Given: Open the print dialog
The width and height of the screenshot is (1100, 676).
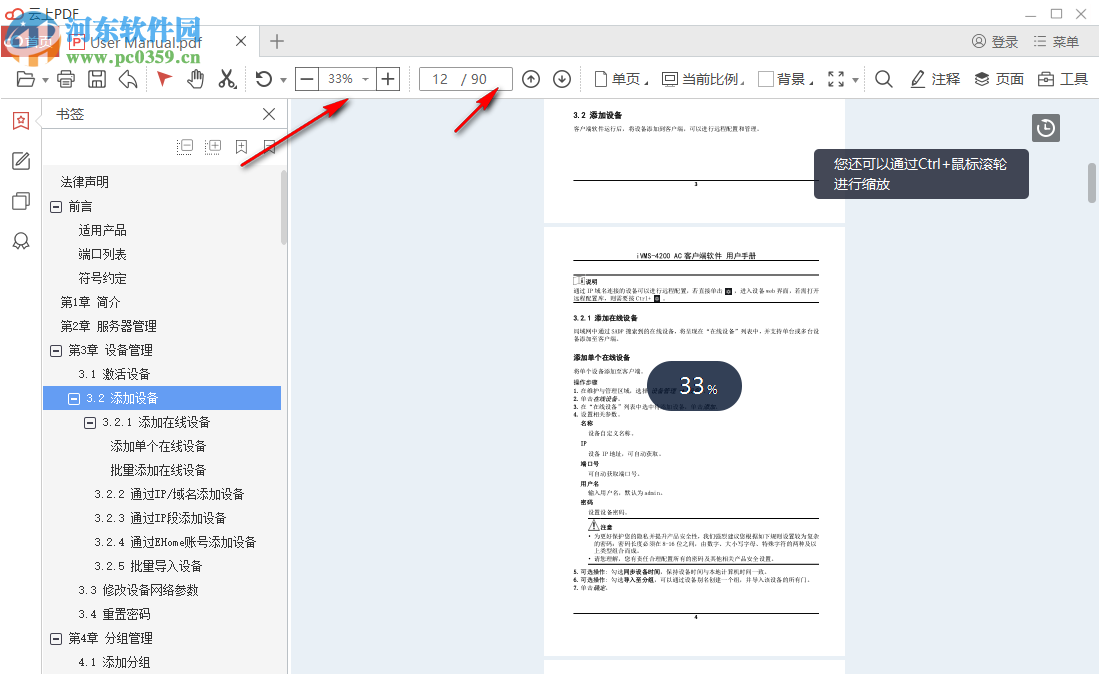Looking at the screenshot, I should click(65, 78).
